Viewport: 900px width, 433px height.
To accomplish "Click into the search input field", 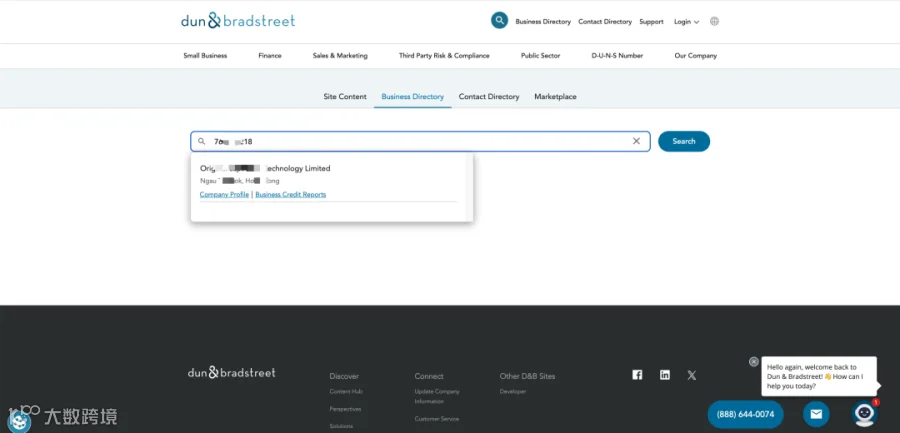I will tap(420, 141).
